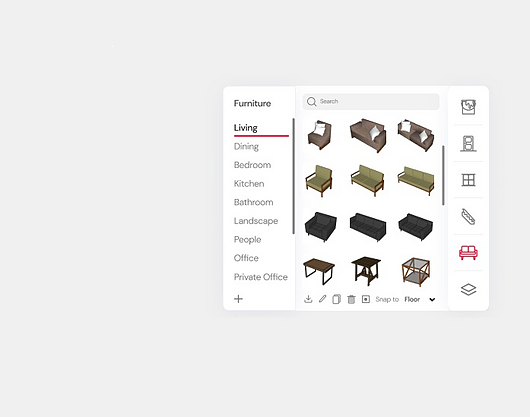530x417 pixels.
Task: Select the Private Office category
Action: pyautogui.click(x=261, y=277)
